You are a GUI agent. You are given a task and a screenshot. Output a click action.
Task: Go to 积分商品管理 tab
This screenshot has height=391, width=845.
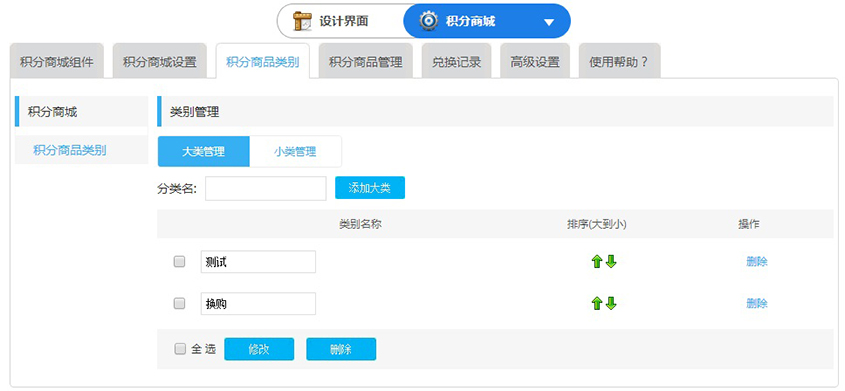point(365,61)
